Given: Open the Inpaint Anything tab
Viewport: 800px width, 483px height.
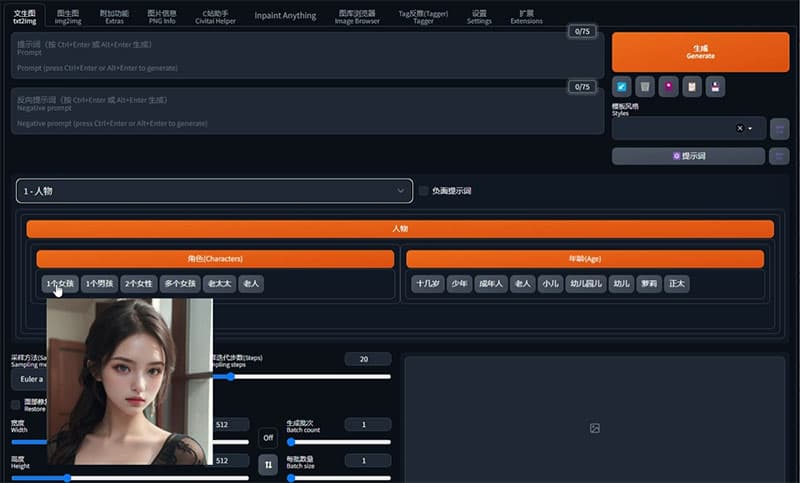Looking at the screenshot, I should [x=285, y=16].
